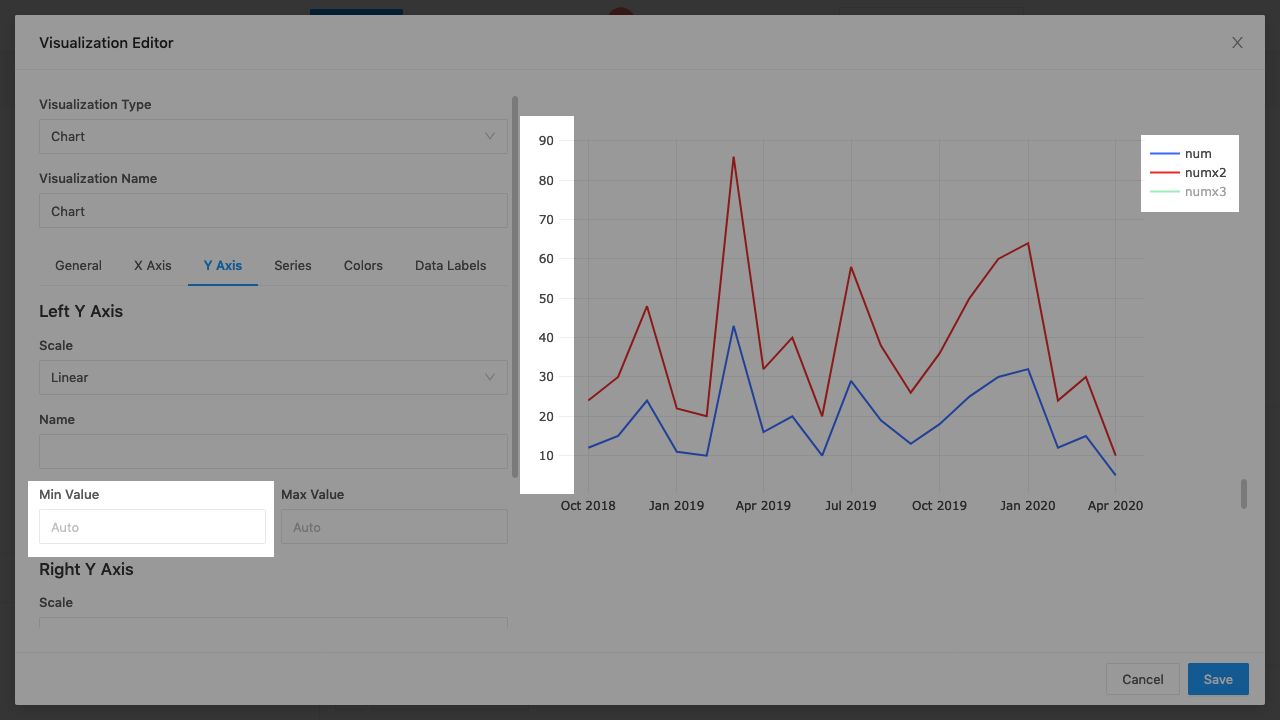Click the chevron arrow in Scale dropdown
The width and height of the screenshot is (1280, 720).
[490, 377]
